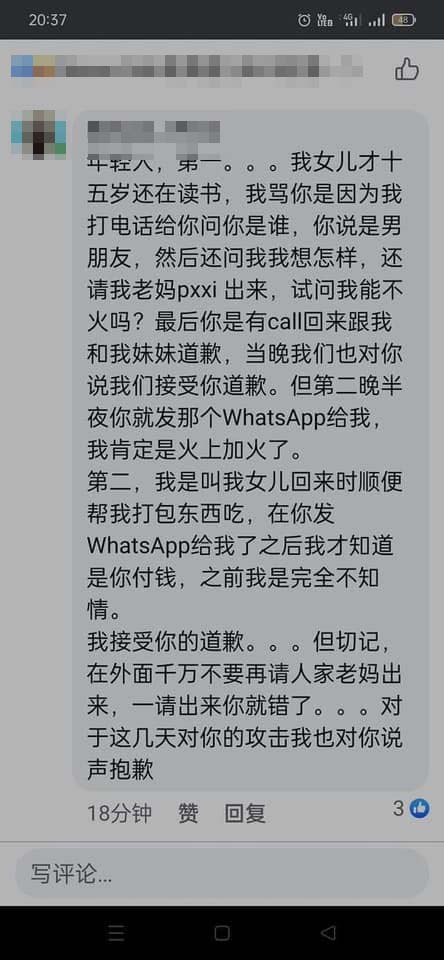View the reactions count showing 3
Viewport: 444px width, 960px height.
pos(398,809)
